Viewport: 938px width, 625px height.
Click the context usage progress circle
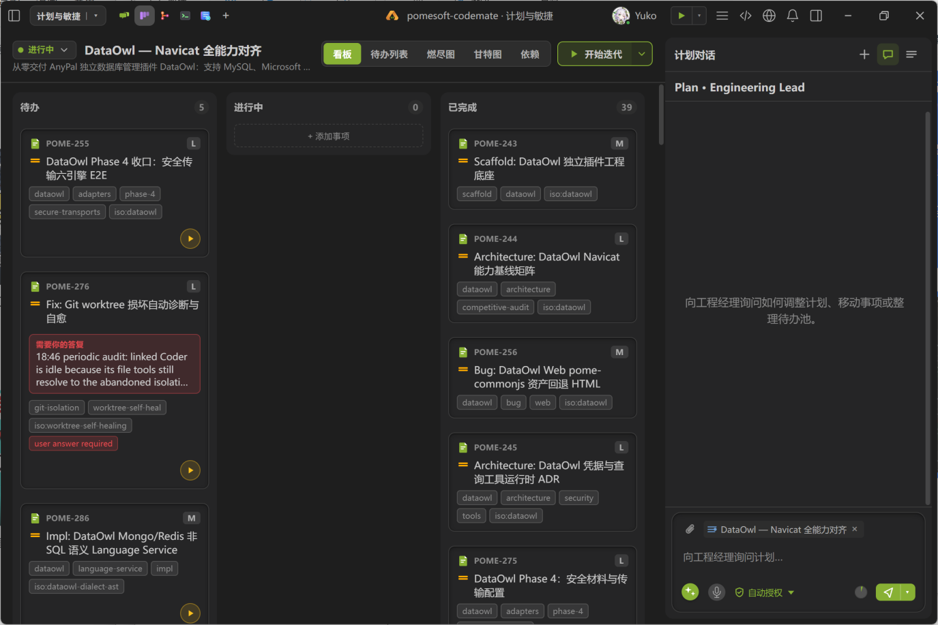[x=861, y=592]
